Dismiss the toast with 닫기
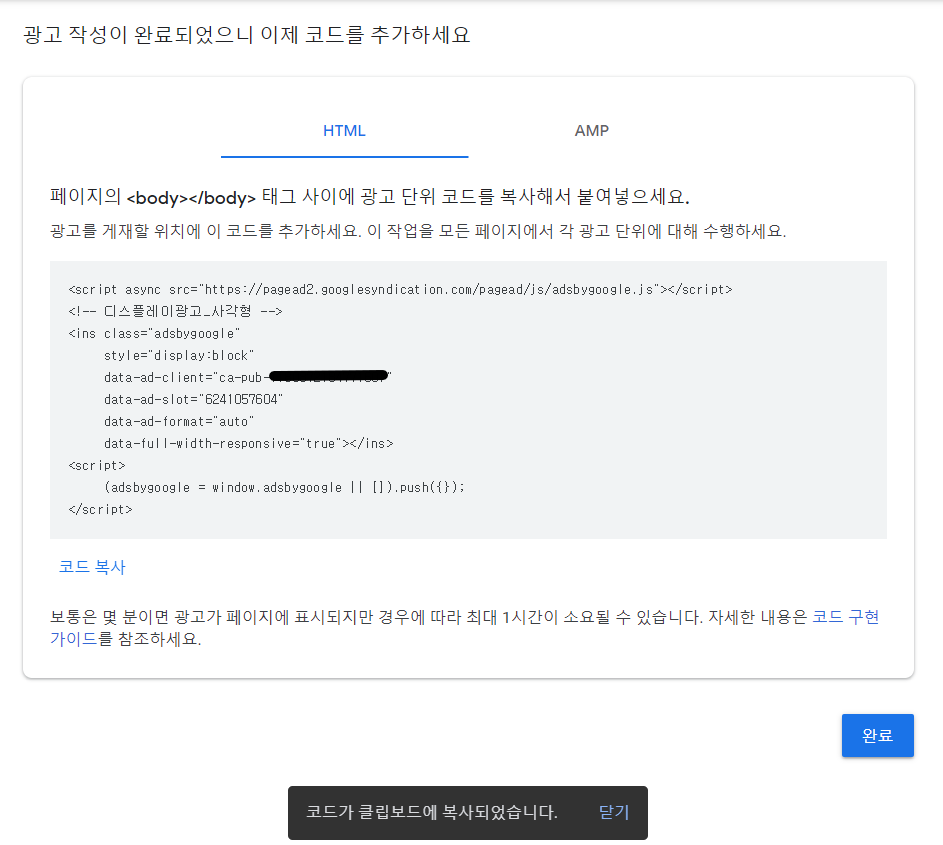The image size is (943, 845). (x=613, y=813)
